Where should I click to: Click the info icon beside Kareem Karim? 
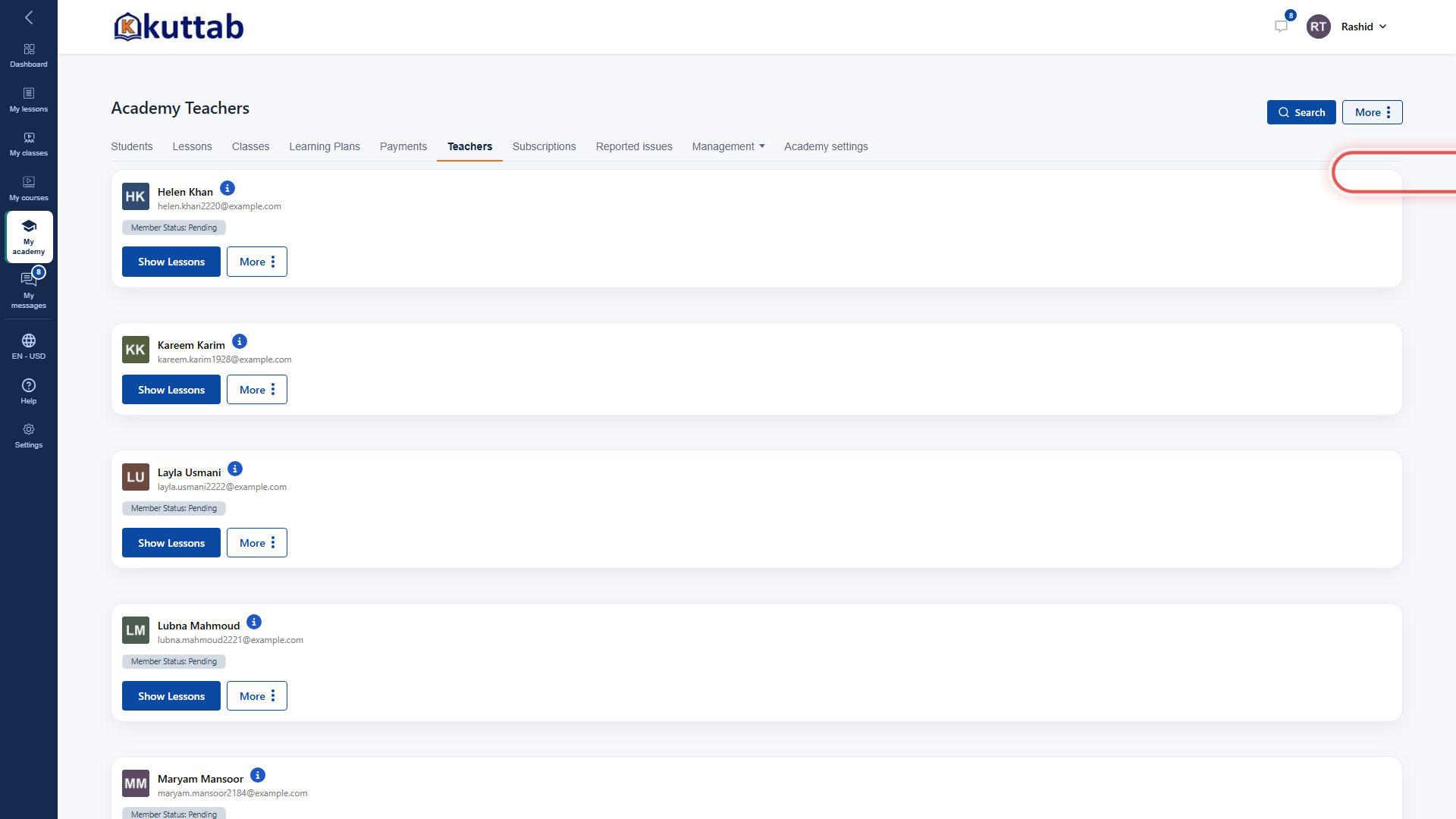pyautogui.click(x=240, y=341)
